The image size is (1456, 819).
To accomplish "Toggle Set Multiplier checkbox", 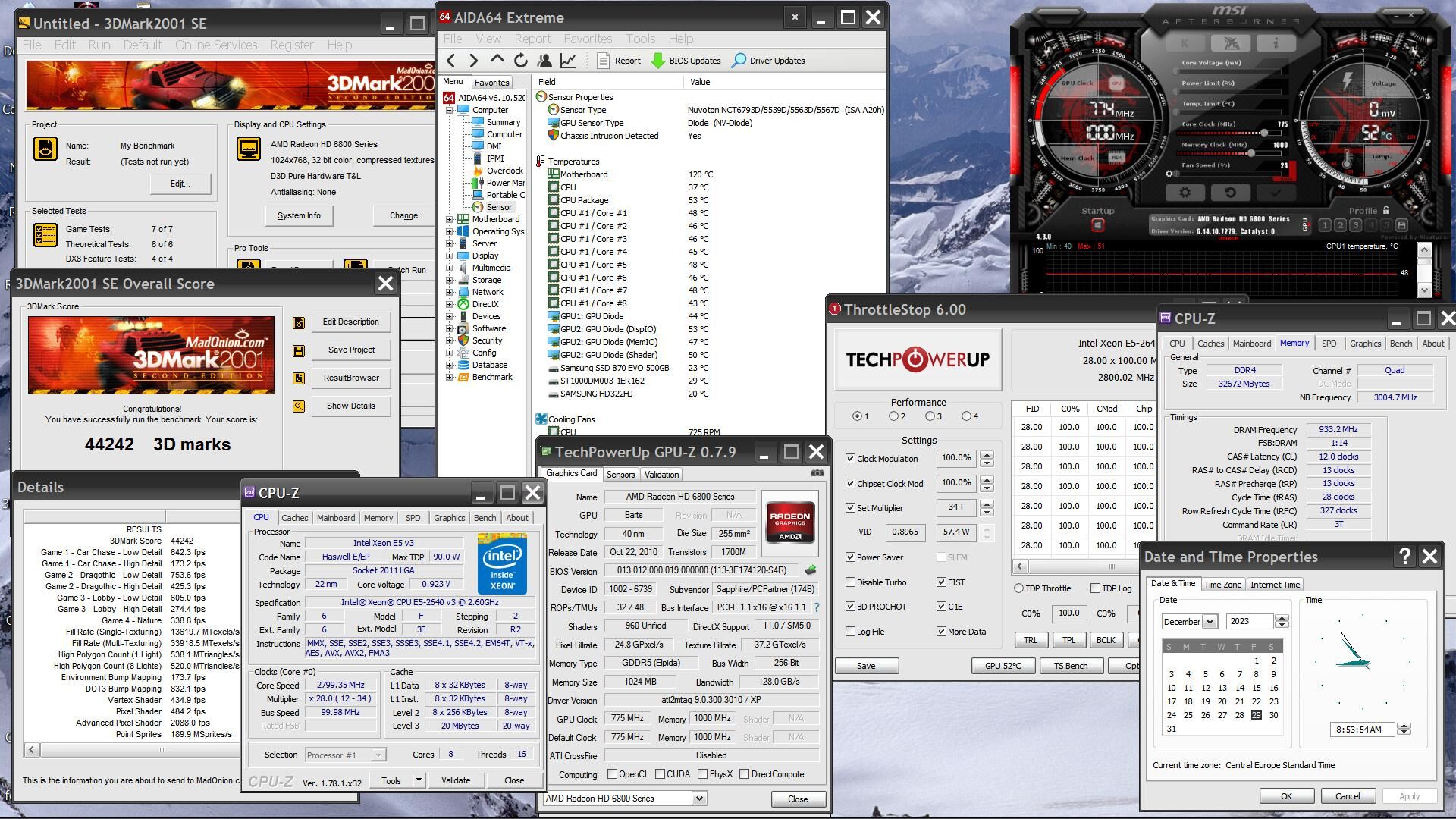I will (850, 508).
